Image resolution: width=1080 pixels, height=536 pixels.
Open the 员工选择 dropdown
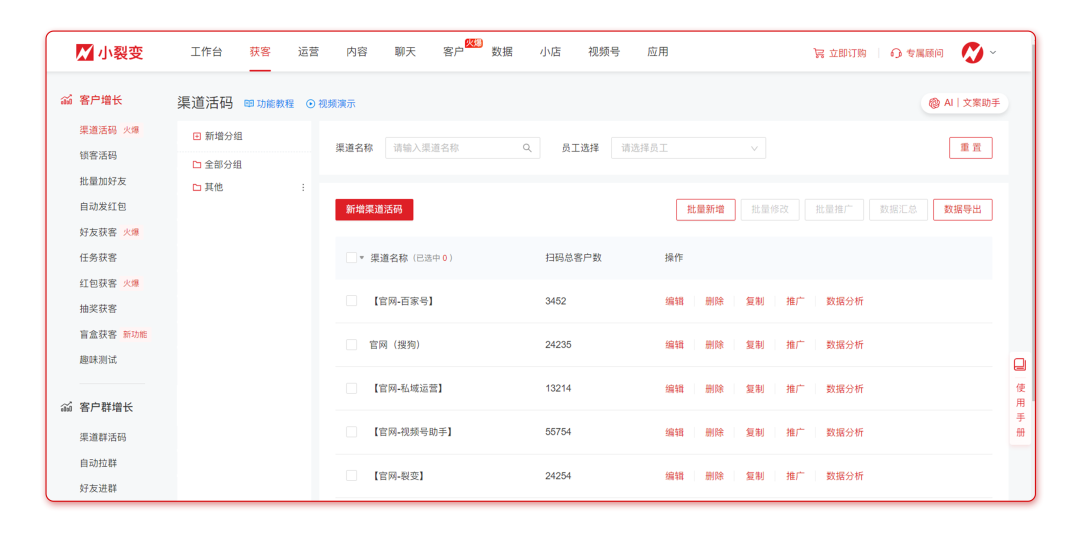click(688, 148)
